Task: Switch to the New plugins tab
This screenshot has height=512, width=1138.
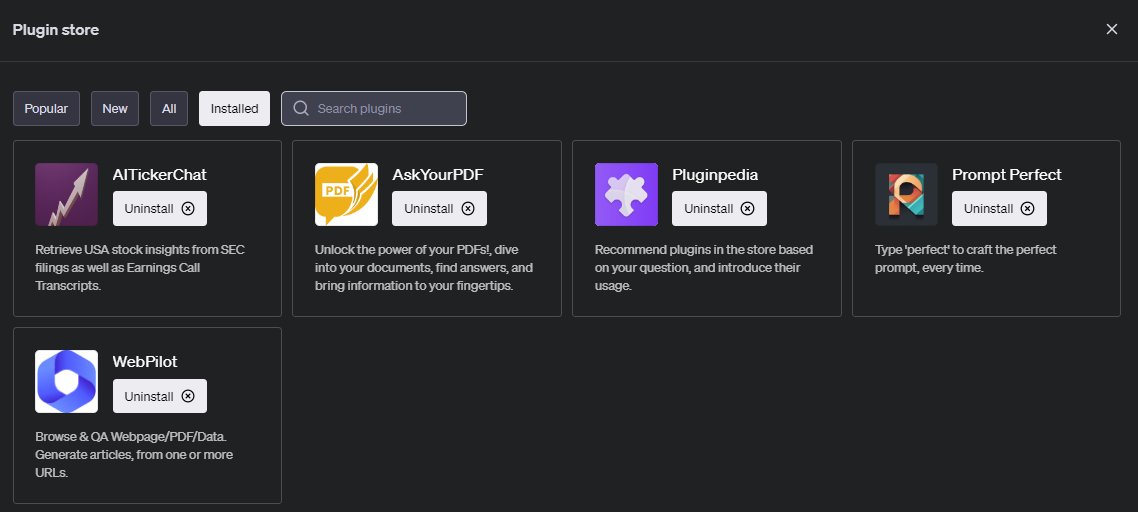Action: click(115, 108)
